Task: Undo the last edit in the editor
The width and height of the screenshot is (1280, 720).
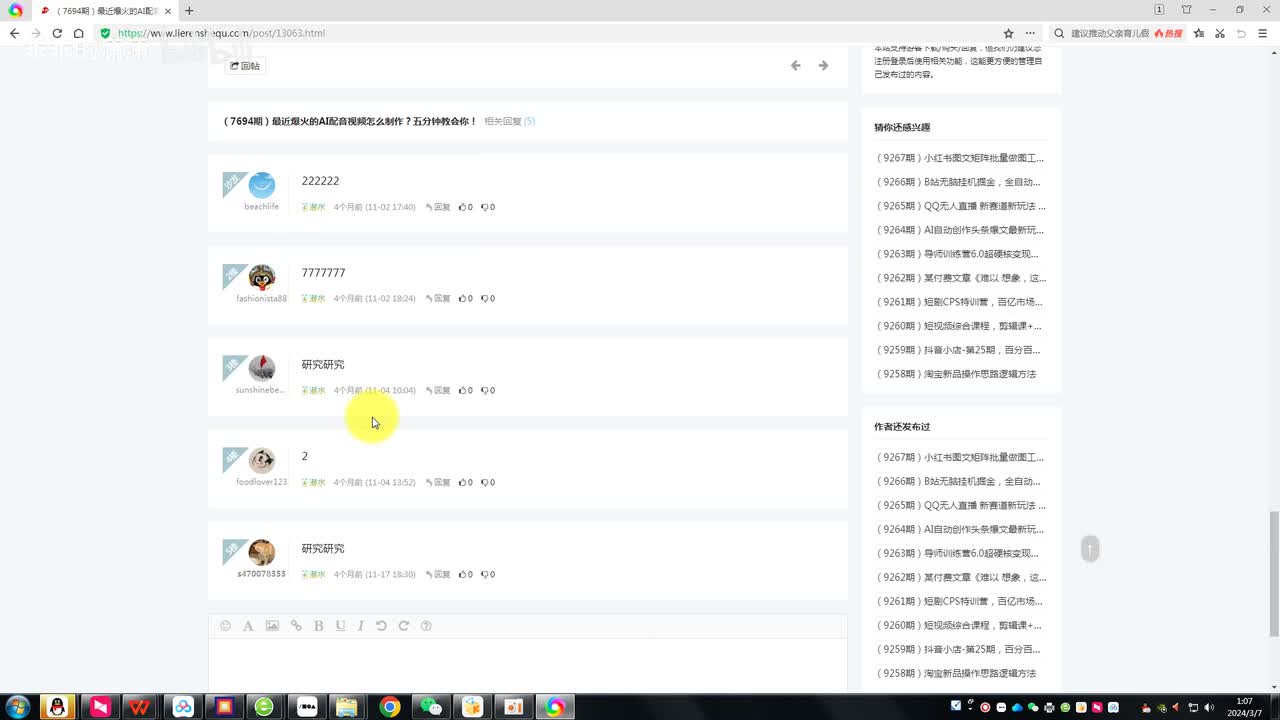Action: tap(381, 626)
